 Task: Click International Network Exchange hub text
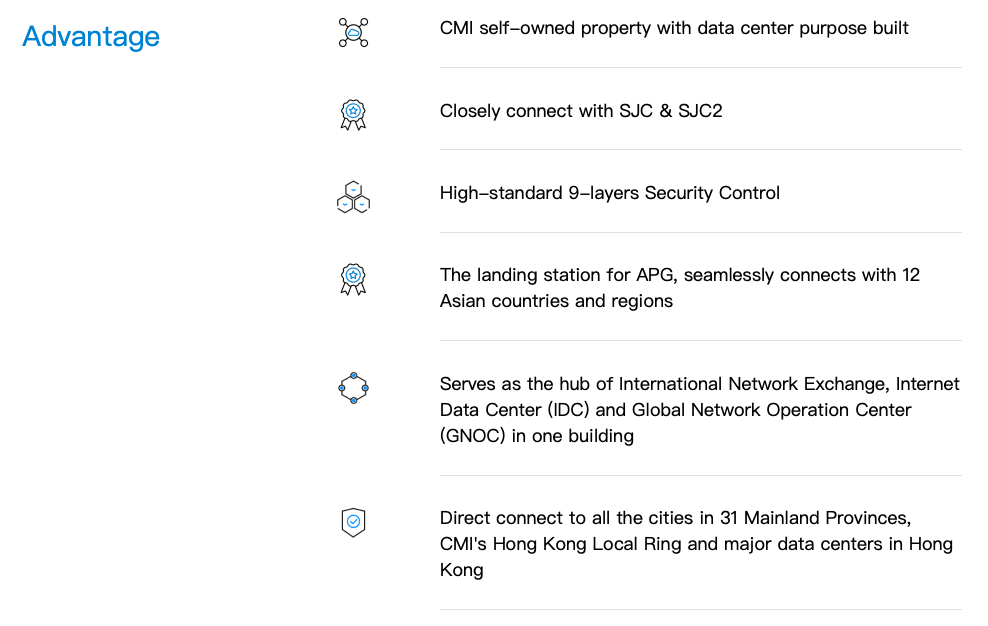click(700, 384)
